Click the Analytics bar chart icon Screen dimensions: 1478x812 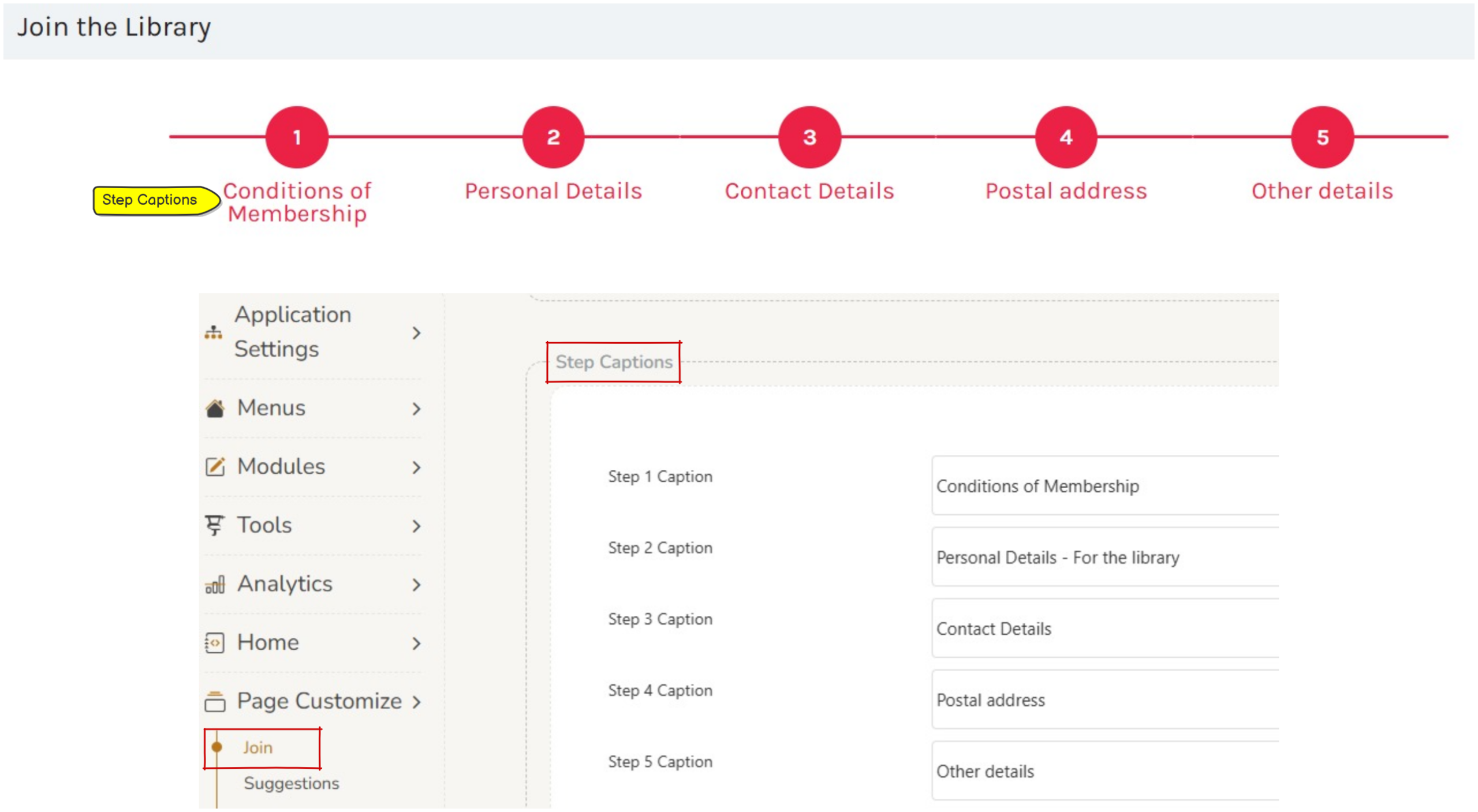point(215,585)
